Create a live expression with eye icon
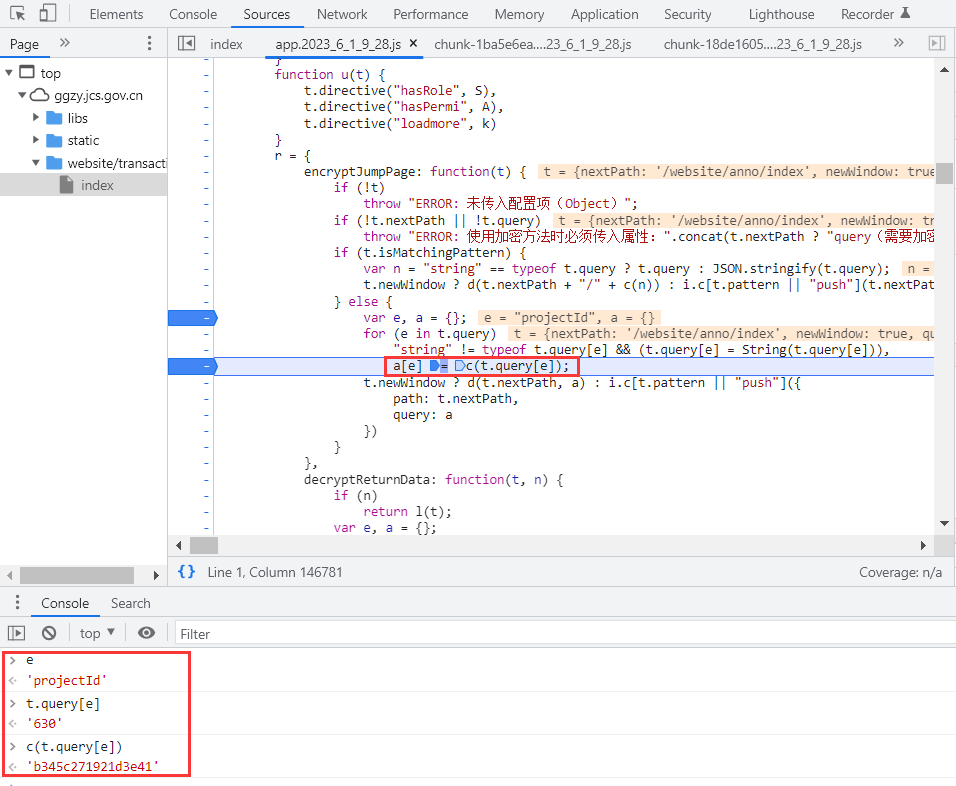956x786 pixels. pos(147,633)
